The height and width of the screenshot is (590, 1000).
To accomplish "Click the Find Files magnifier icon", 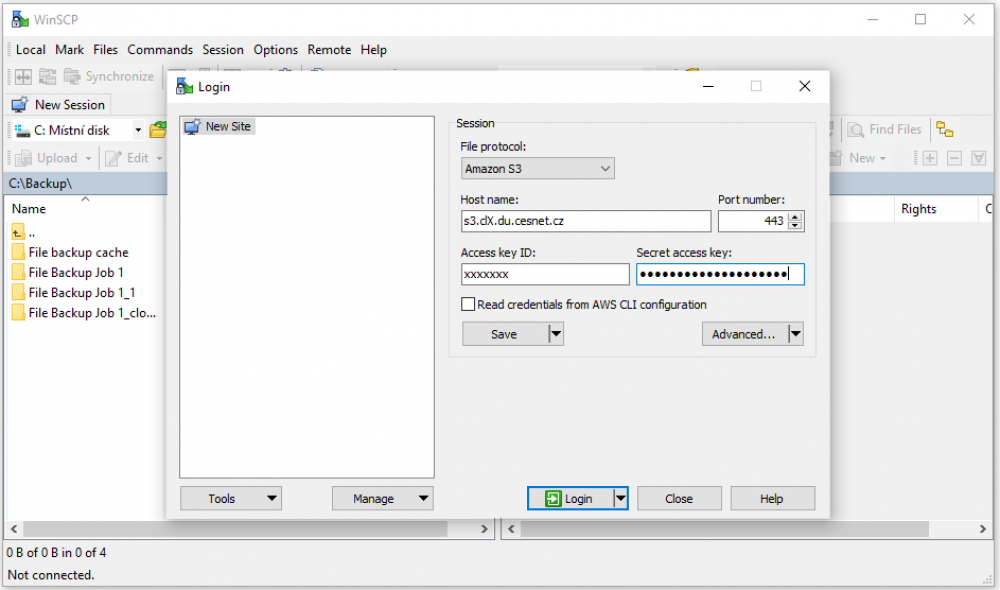I will coord(856,129).
